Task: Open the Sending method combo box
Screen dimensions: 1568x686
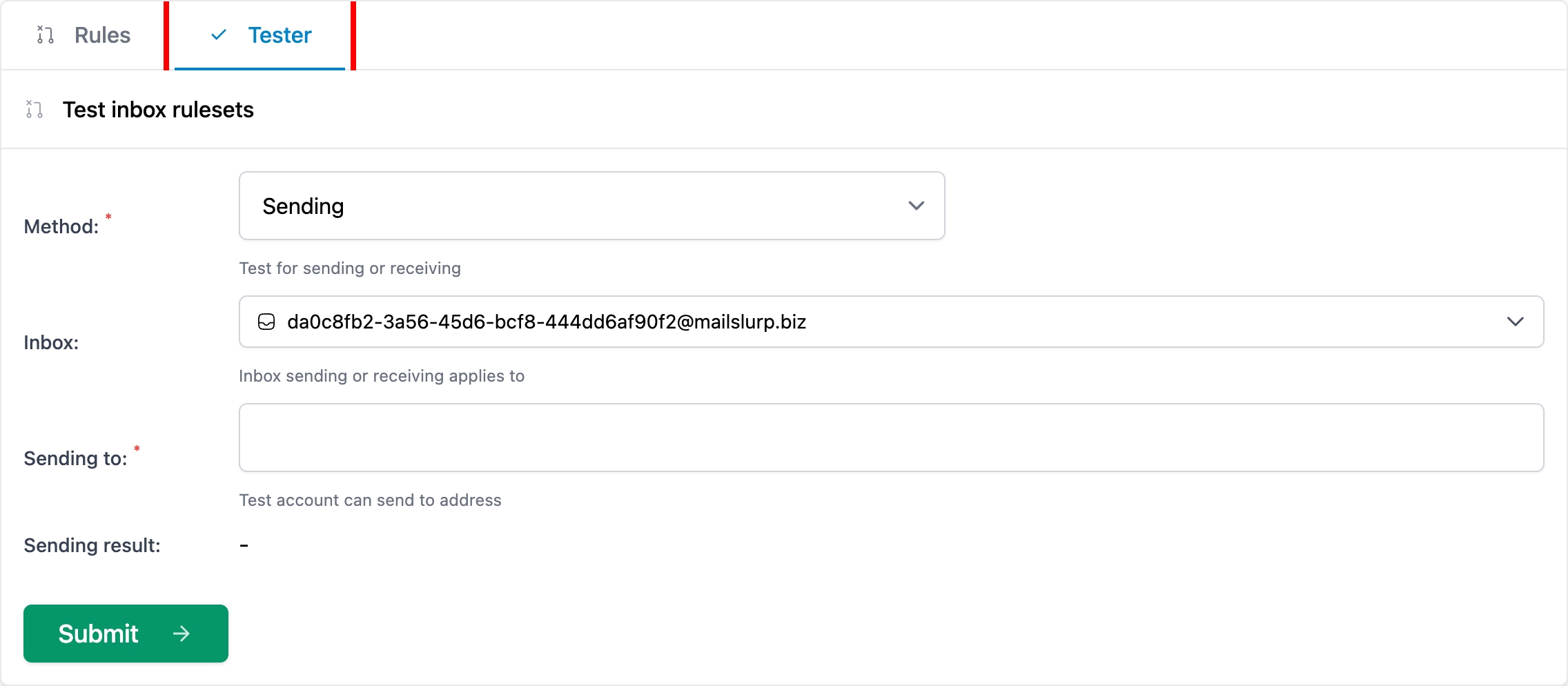Action: tap(592, 206)
